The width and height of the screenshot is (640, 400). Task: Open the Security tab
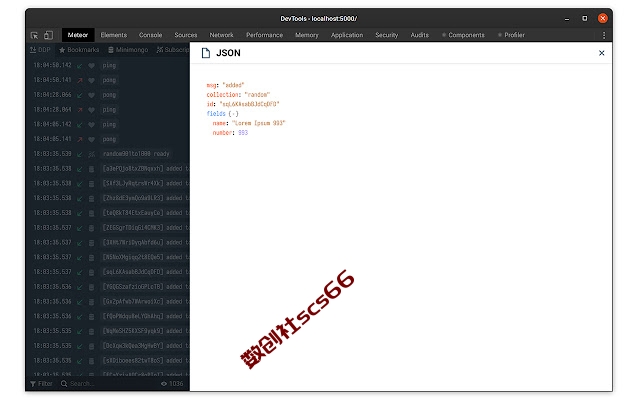(x=387, y=35)
